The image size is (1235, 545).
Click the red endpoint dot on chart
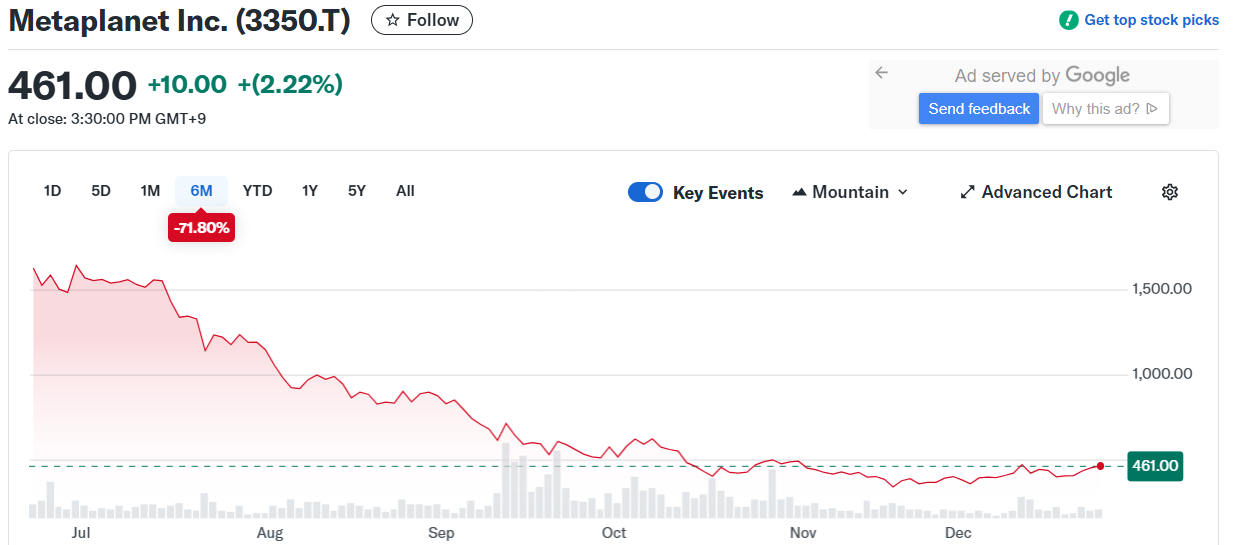tap(1100, 466)
